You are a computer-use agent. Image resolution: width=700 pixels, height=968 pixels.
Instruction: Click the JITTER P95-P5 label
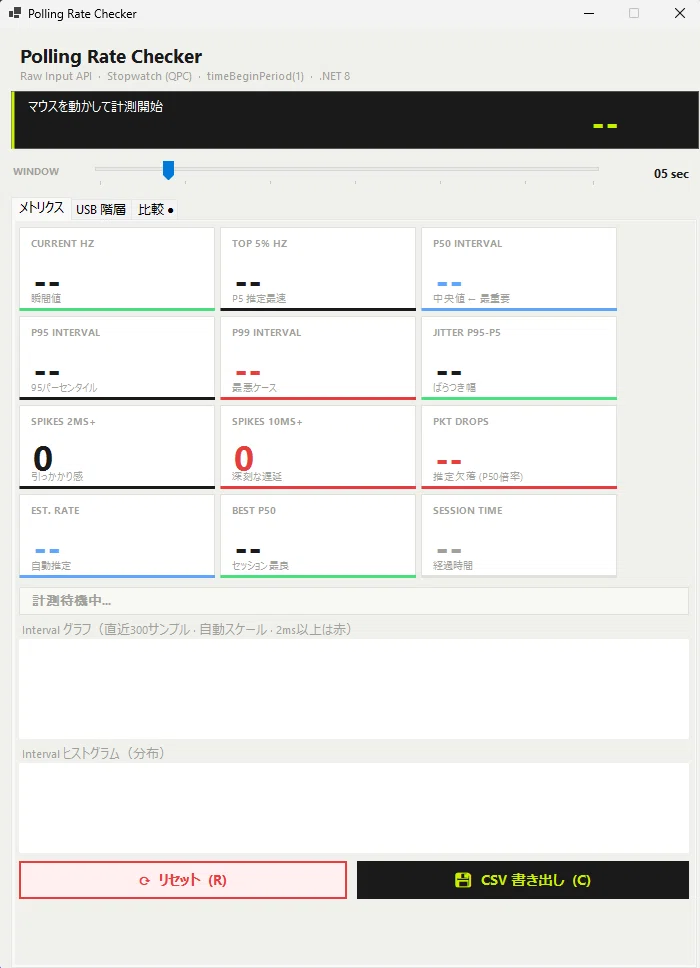pyautogui.click(x=467, y=333)
